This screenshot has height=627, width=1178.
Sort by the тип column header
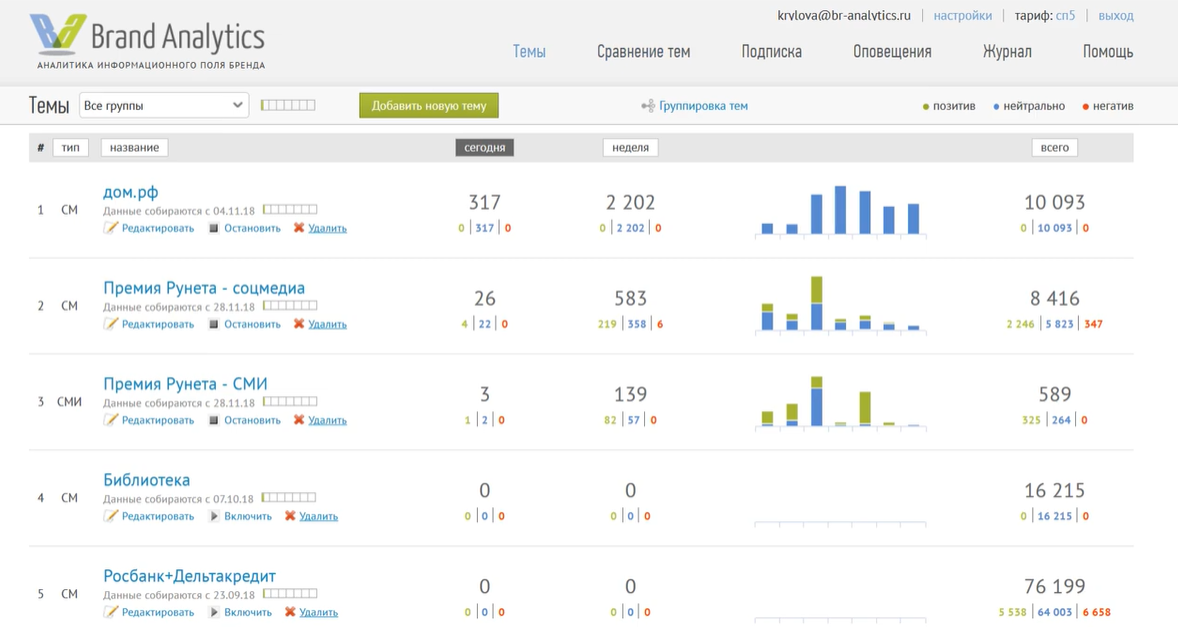pos(71,147)
